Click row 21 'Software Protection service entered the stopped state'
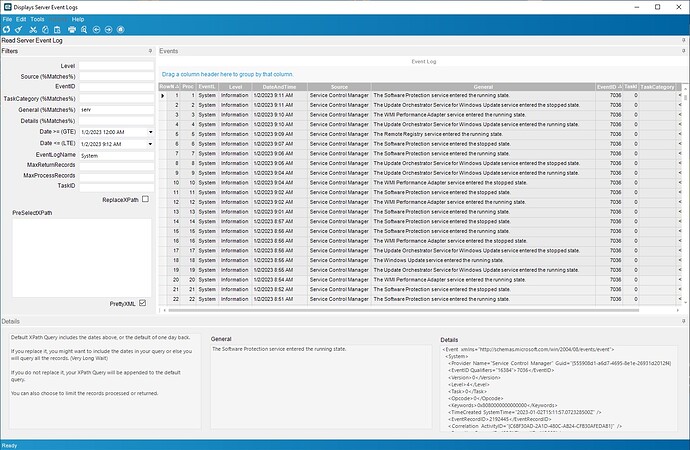690x450 pixels. 420,289
